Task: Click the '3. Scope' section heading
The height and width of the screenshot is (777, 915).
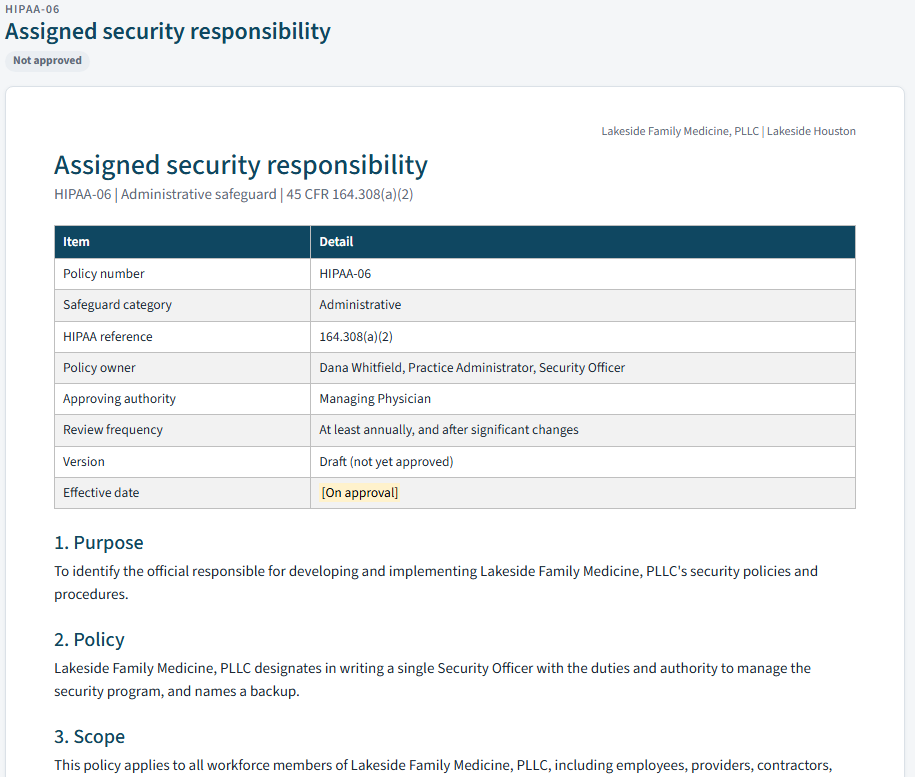Action: tap(89, 737)
